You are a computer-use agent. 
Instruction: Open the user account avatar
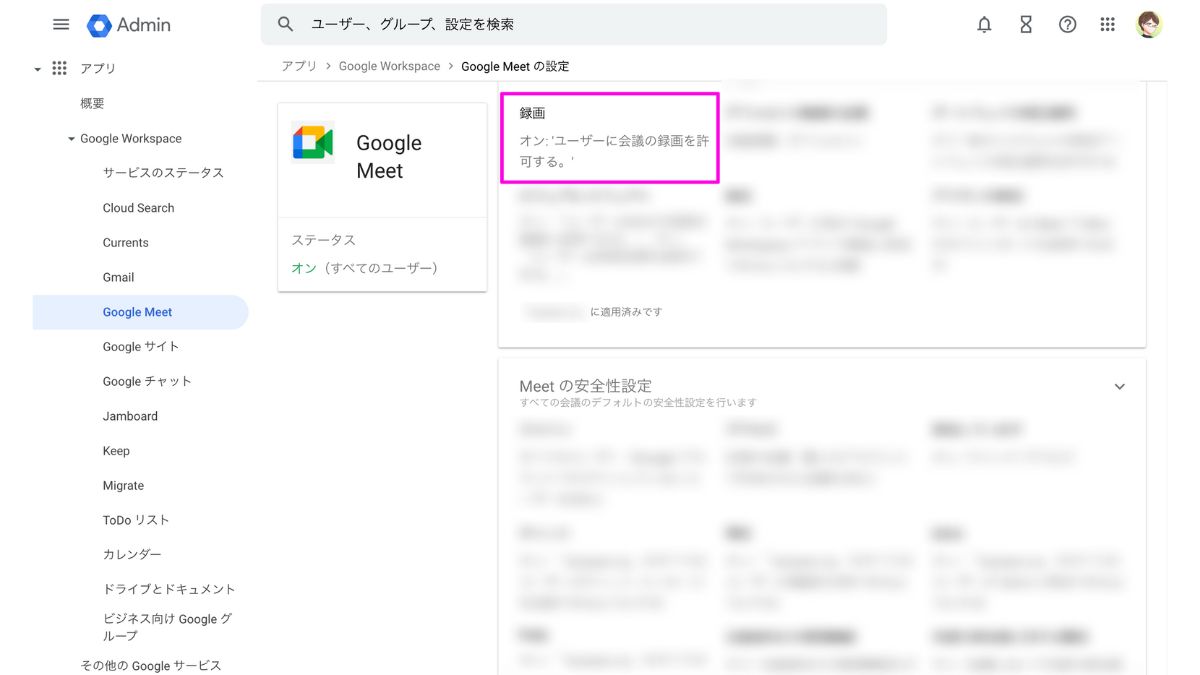coord(1149,25)
